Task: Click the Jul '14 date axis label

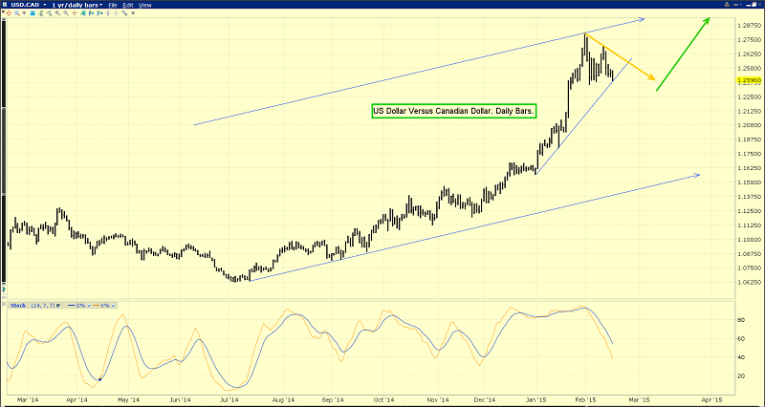Action: point(230,400)
